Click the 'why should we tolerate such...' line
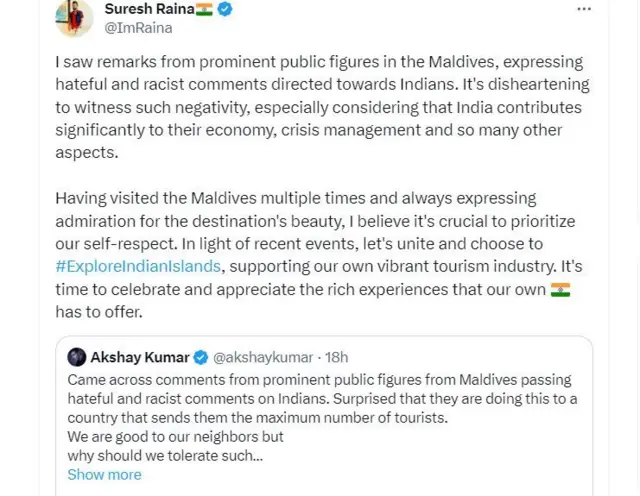640x496 pixels. 164,455
